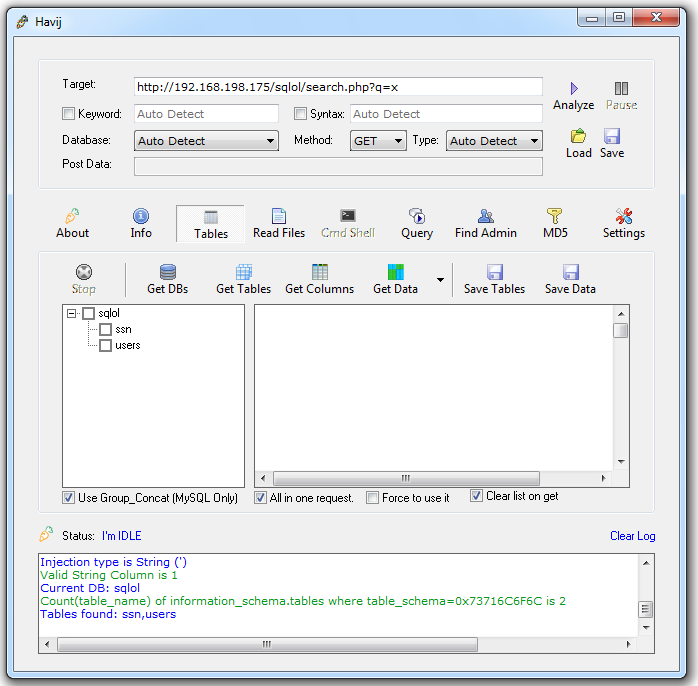Click the Stop button
Image resolution: width=698 pixels, height=686 pixels.
84,280
